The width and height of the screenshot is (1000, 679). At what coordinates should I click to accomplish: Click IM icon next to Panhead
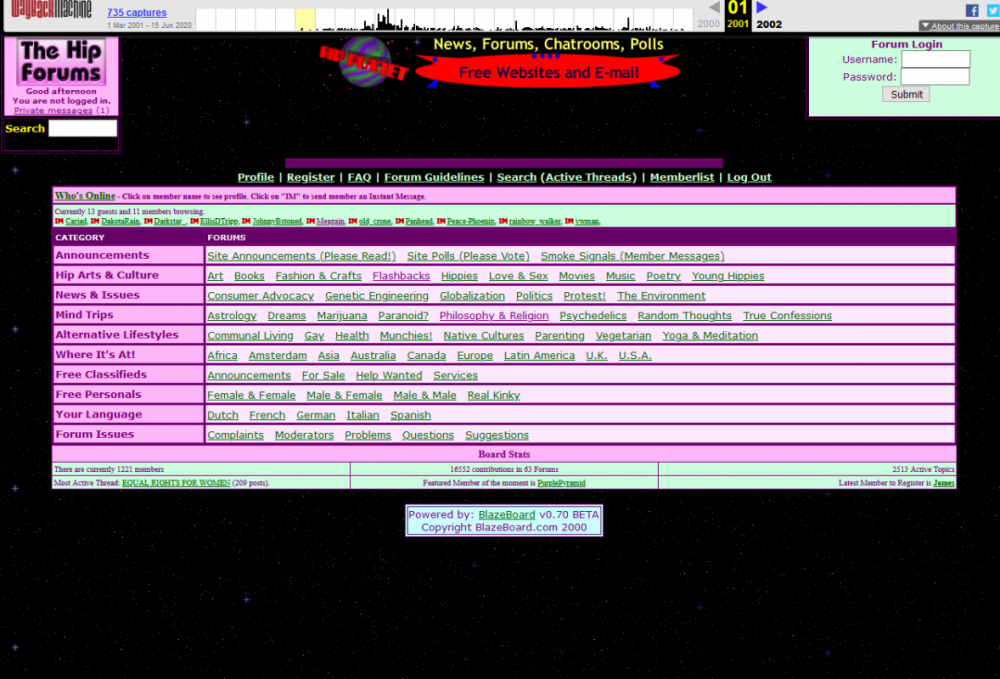(x=399, y=221)
